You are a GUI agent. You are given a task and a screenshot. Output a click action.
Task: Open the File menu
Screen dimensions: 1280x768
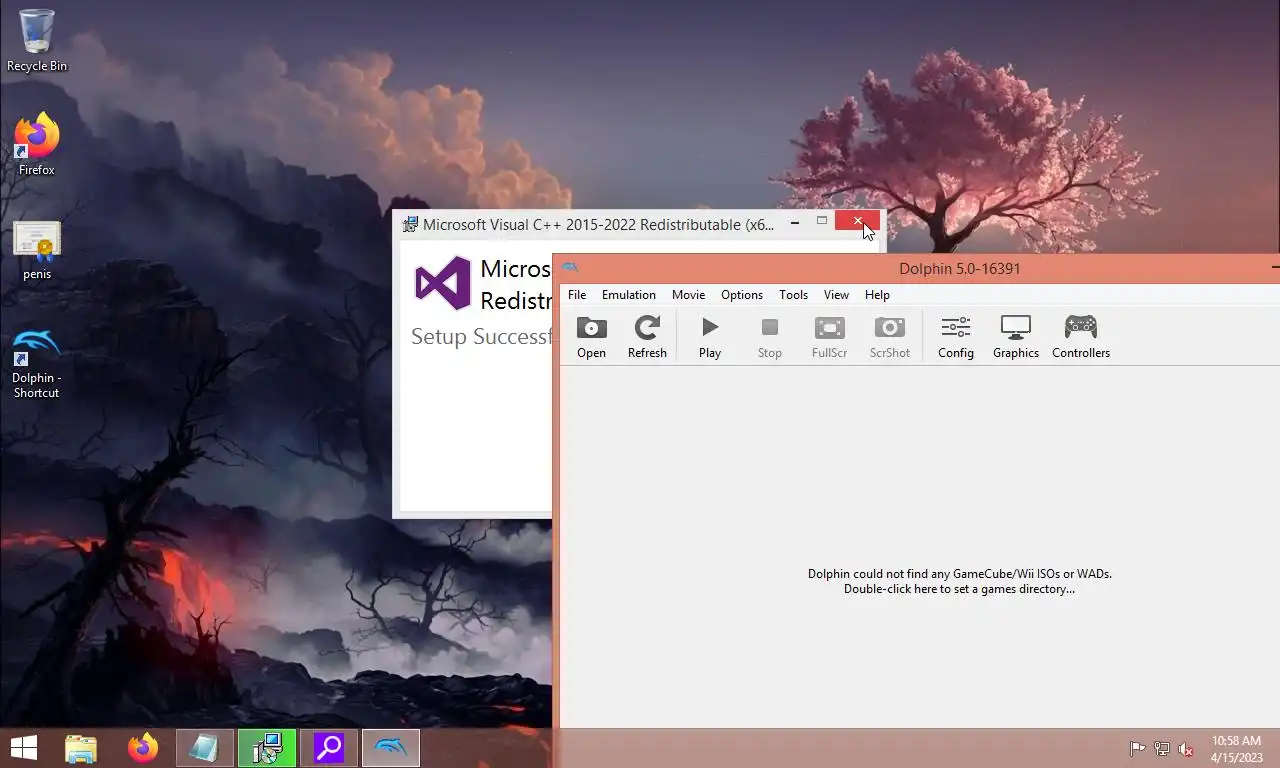point(577,295)
